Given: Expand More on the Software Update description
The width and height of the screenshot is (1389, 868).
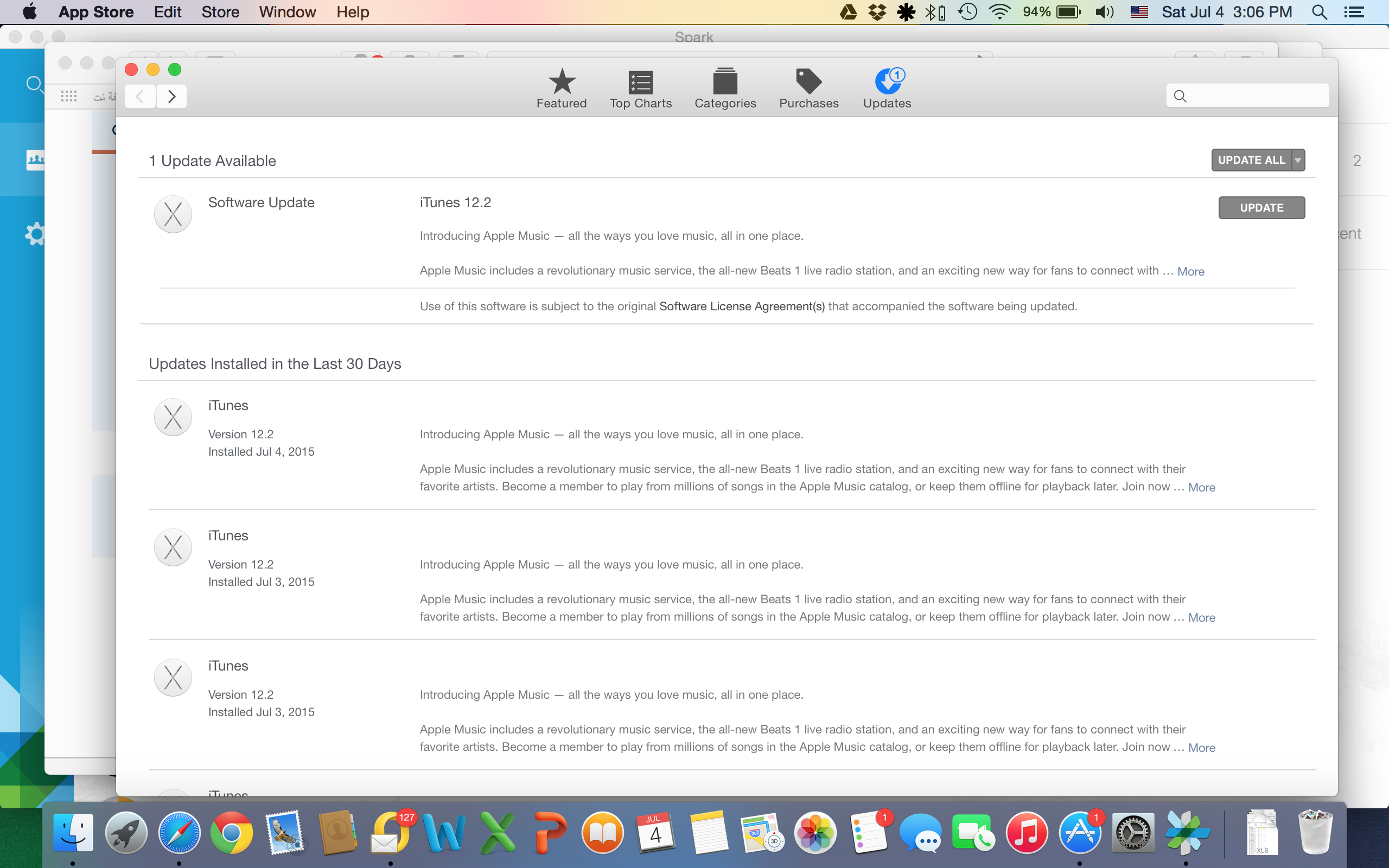Looking at the screenshot, I should click(1190, 272).
